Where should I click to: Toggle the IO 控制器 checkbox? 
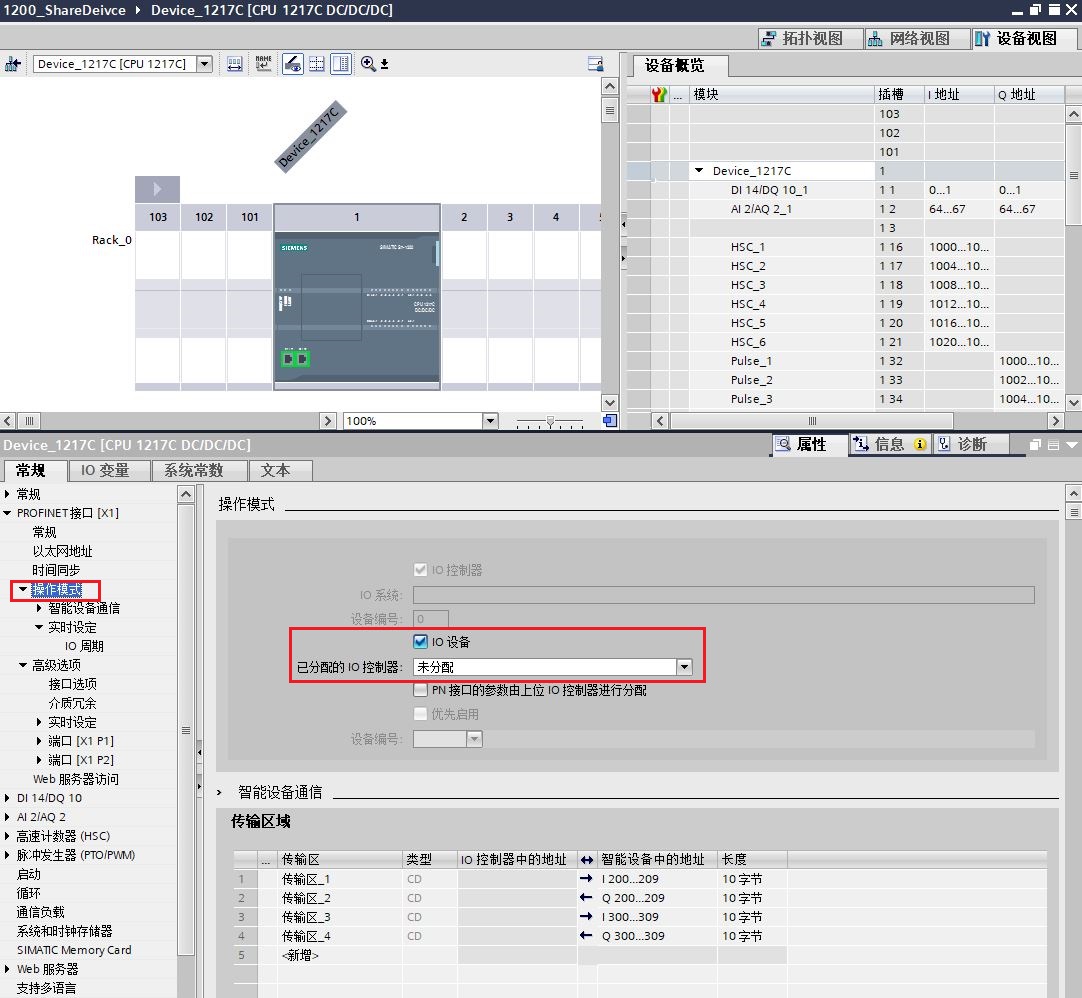tap(420, 569)
